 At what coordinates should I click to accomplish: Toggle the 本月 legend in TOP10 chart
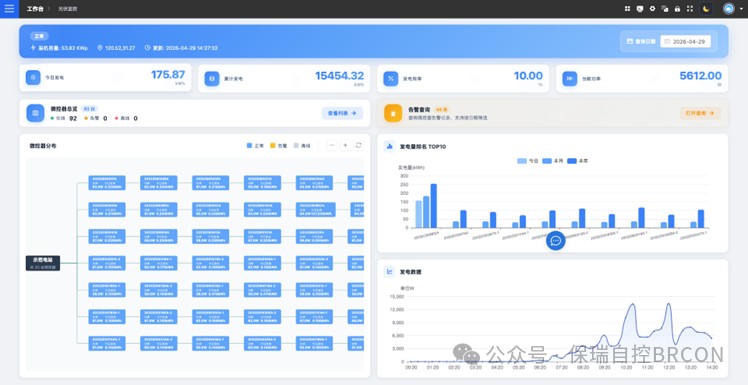(553, 161)
